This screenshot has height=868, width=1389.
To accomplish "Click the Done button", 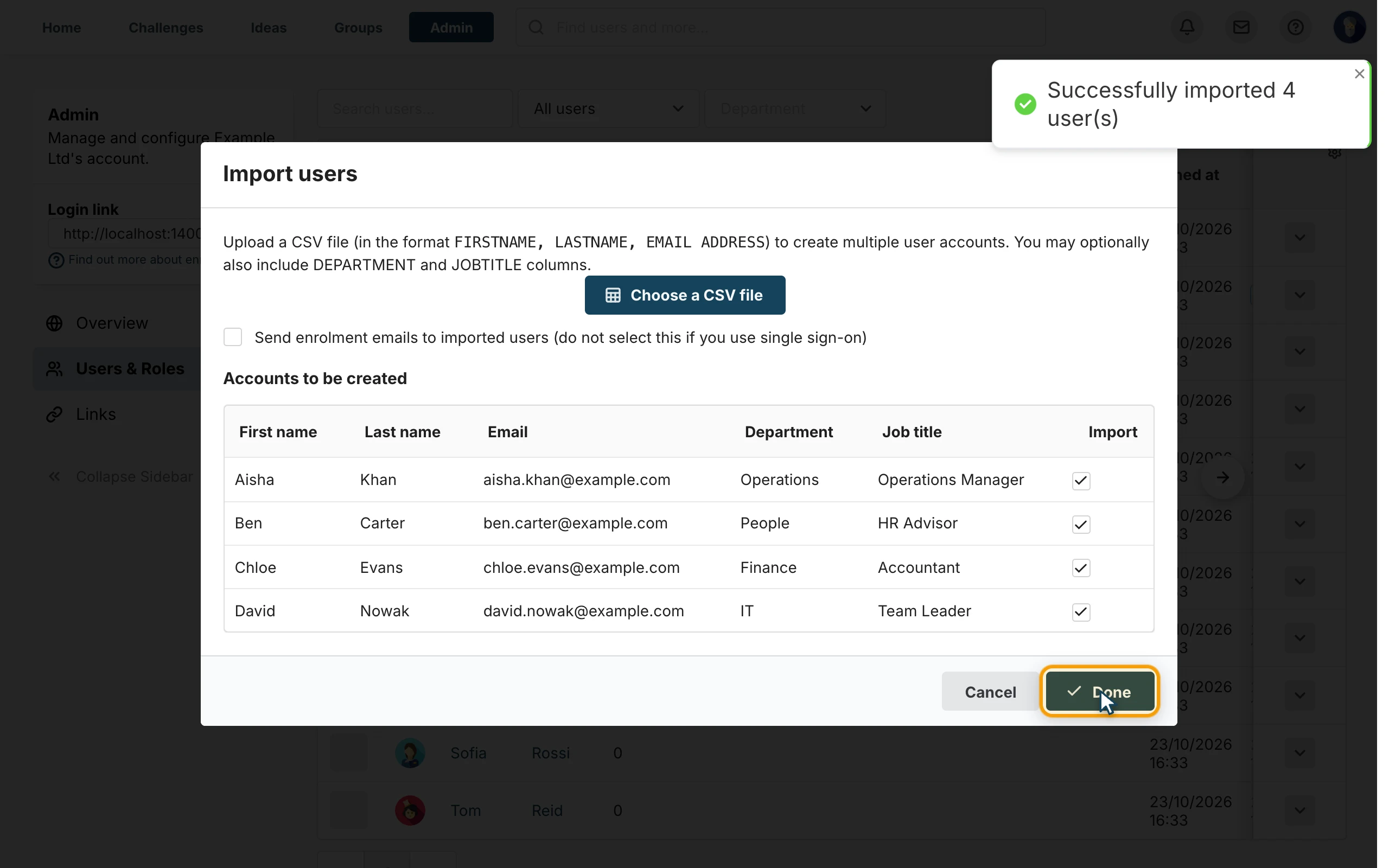I will point(1099,692).
